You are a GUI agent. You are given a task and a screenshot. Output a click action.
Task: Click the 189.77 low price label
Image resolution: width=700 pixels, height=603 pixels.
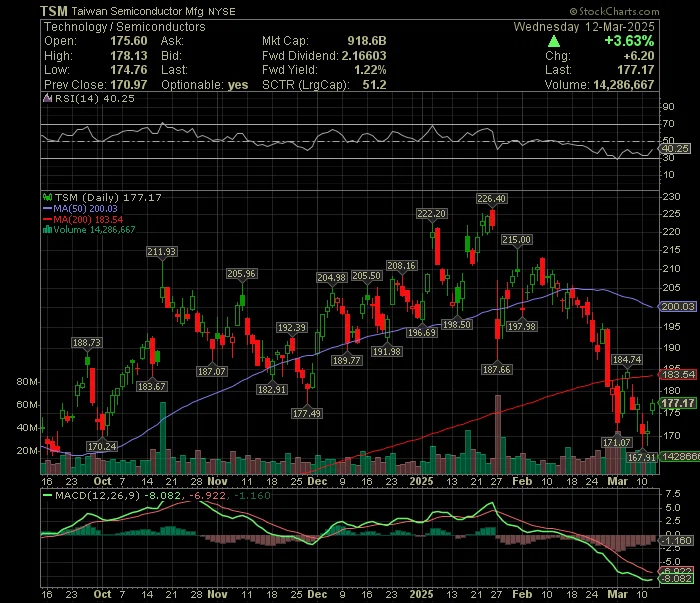[346, 360]
